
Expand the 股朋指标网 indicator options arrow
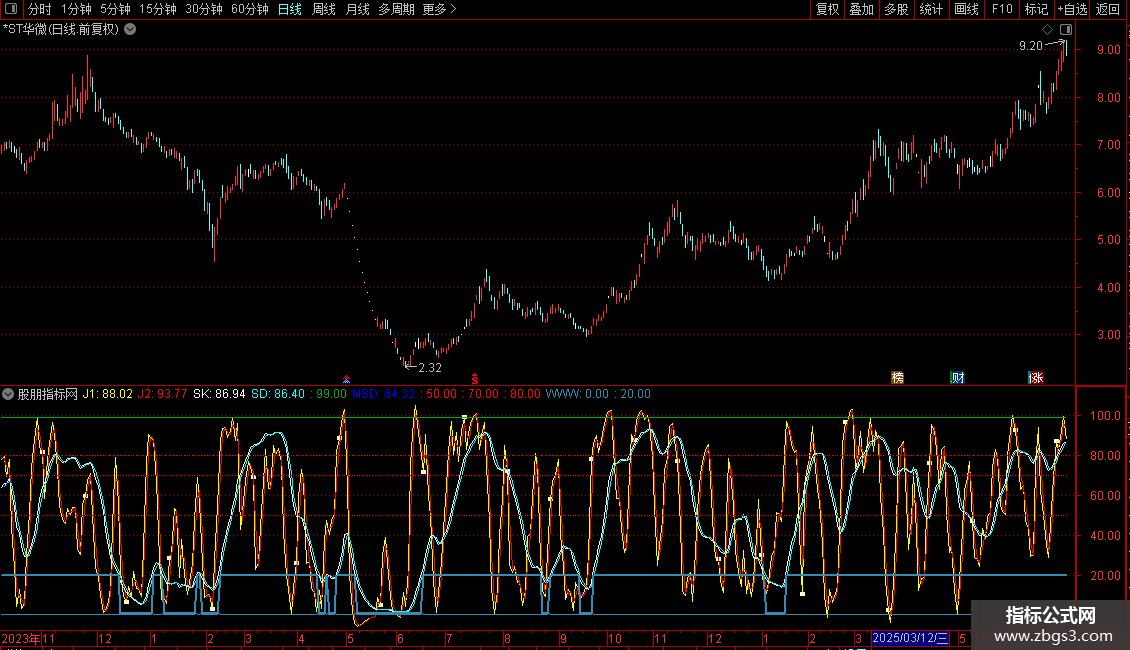coord(8,394)
